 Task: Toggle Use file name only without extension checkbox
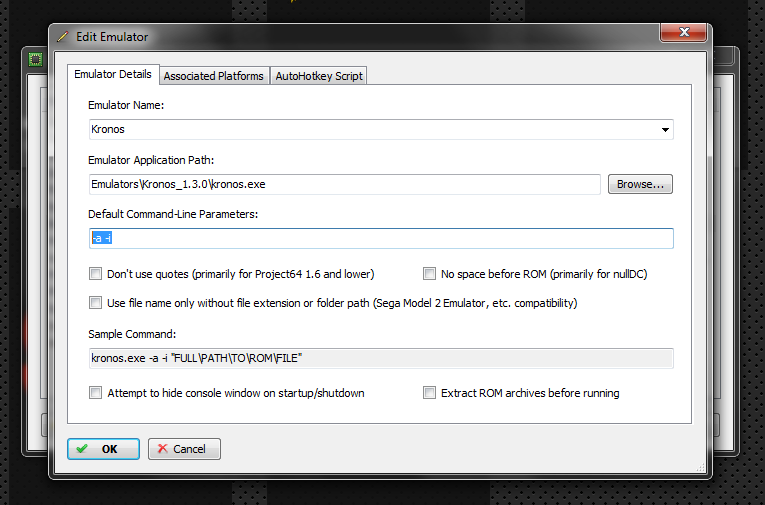[96, 303]
